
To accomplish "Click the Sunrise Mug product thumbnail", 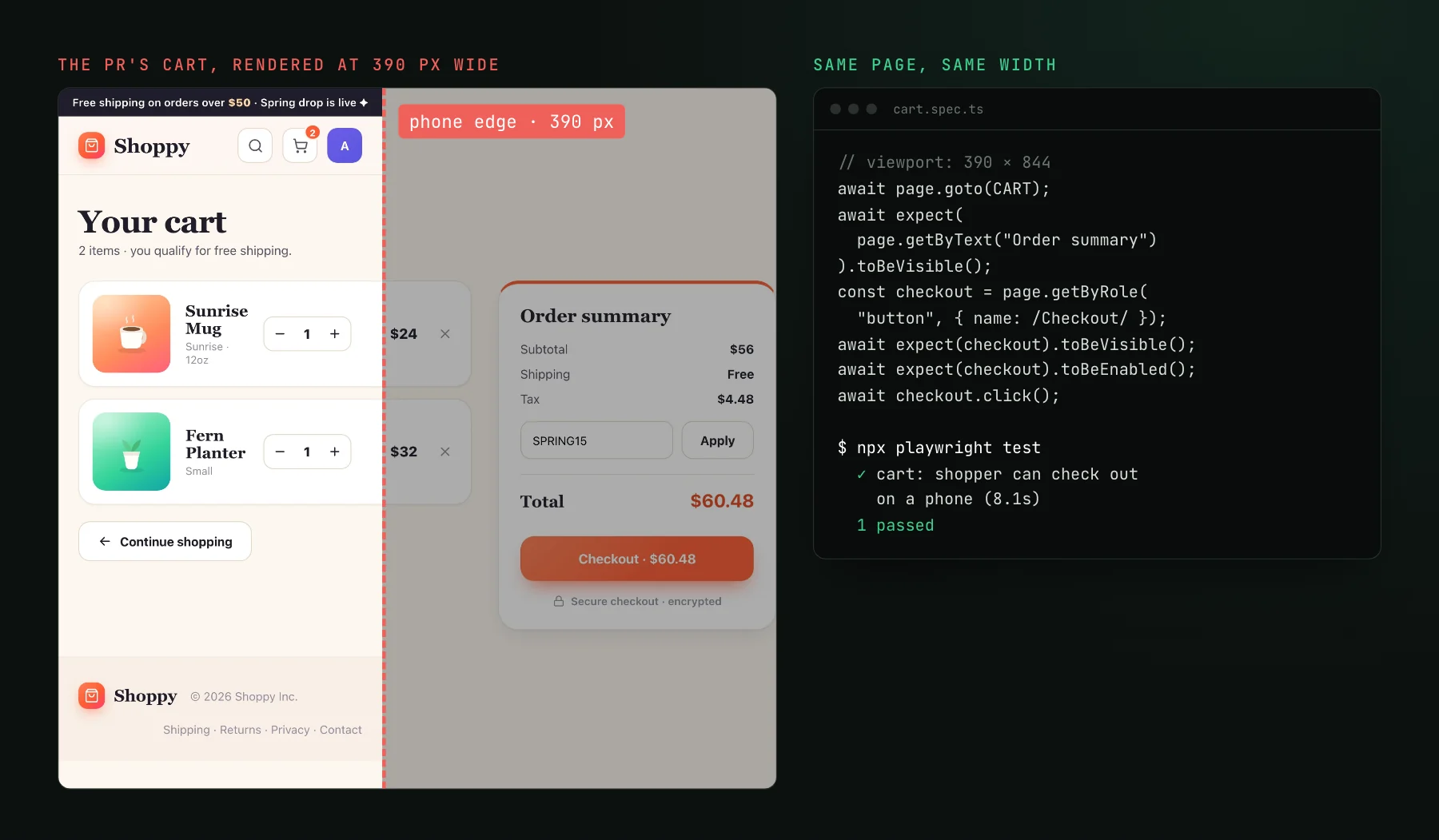I will click(x=132, y=334).
